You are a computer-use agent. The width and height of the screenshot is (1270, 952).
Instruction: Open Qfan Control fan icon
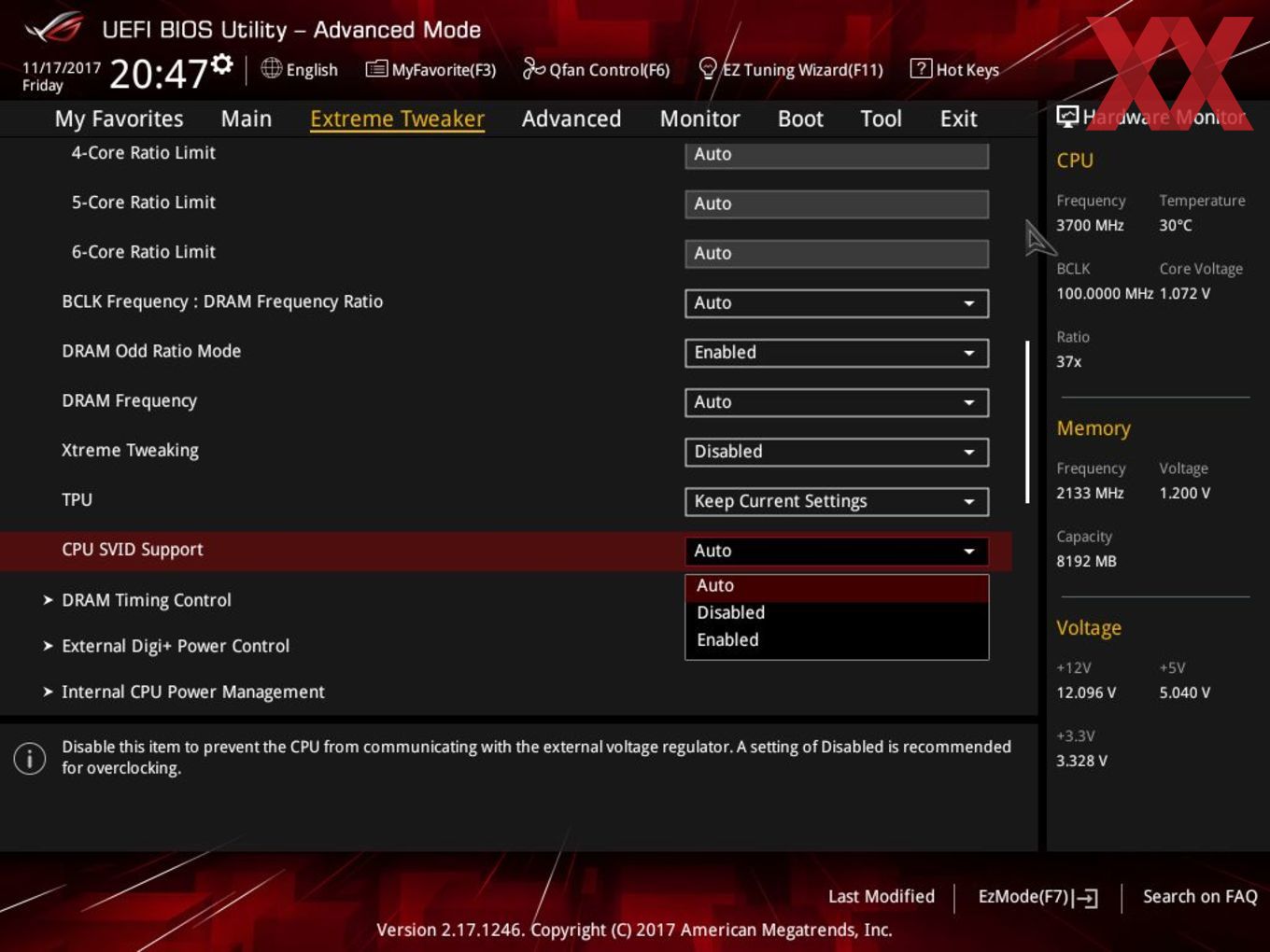click(x=533, y=68)
